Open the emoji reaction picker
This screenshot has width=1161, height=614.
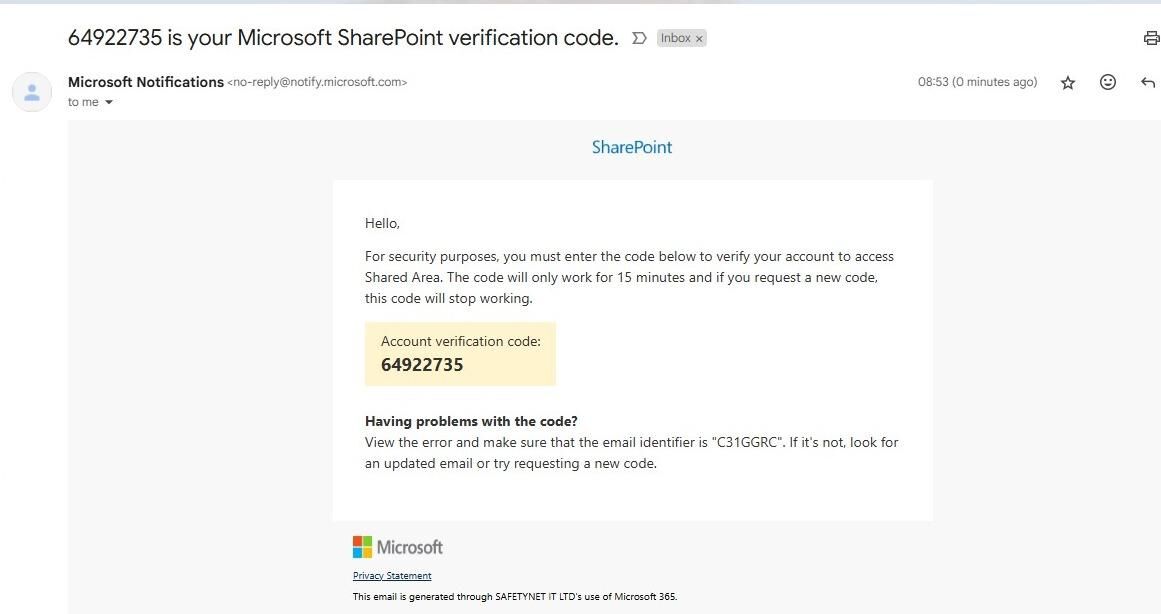1108,82
